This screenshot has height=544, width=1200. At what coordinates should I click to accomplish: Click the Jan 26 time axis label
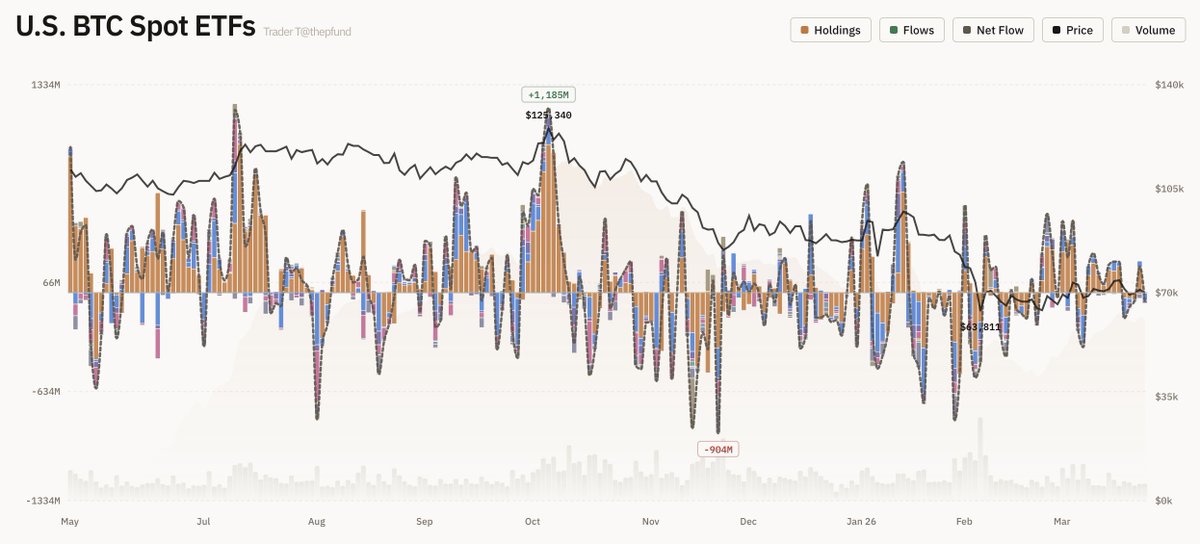[862, 521]
